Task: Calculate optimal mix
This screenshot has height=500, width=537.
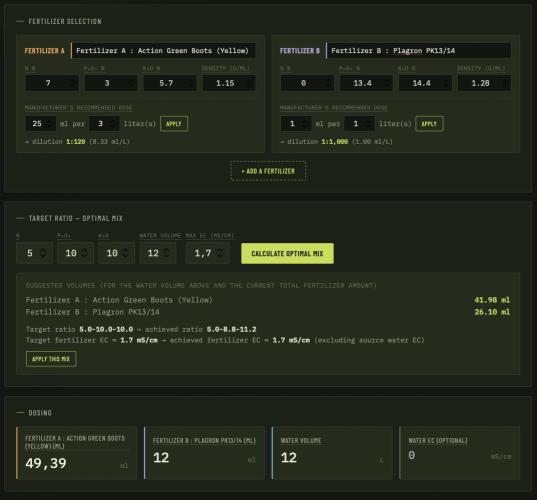Action: click(287, 253)
